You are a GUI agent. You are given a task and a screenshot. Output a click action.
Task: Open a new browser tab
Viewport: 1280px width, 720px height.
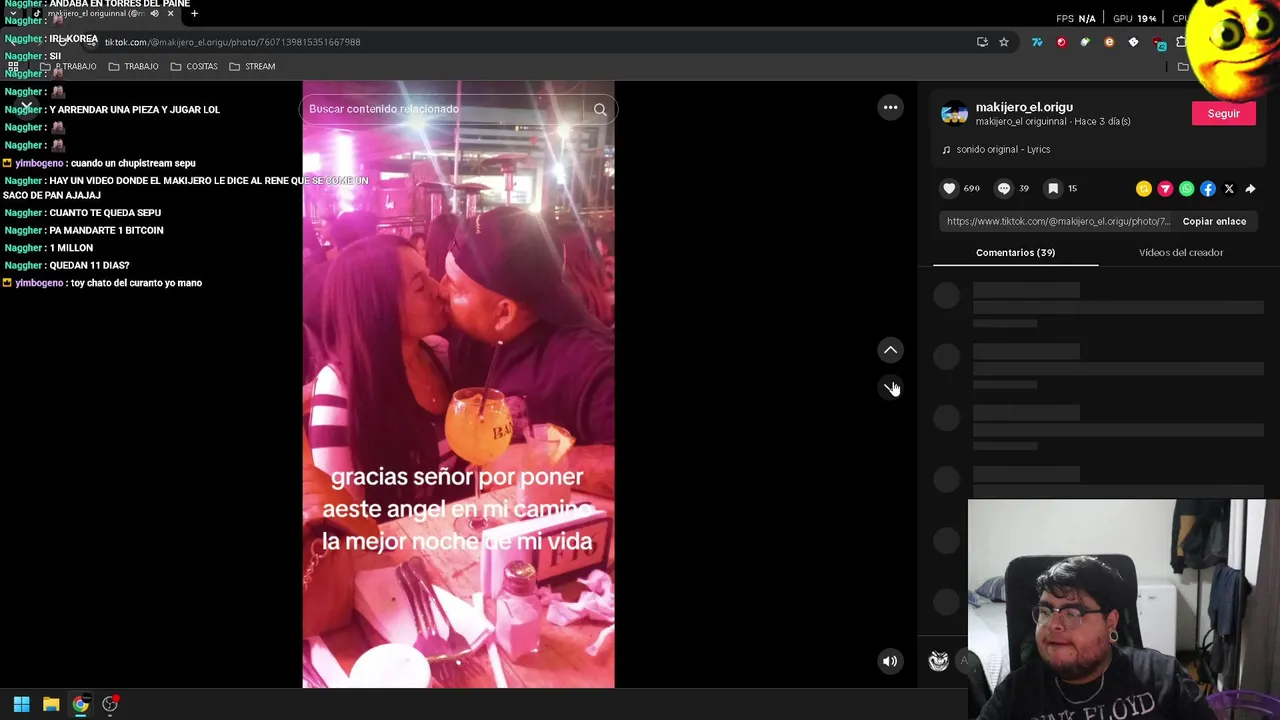[x=194, y=14]
